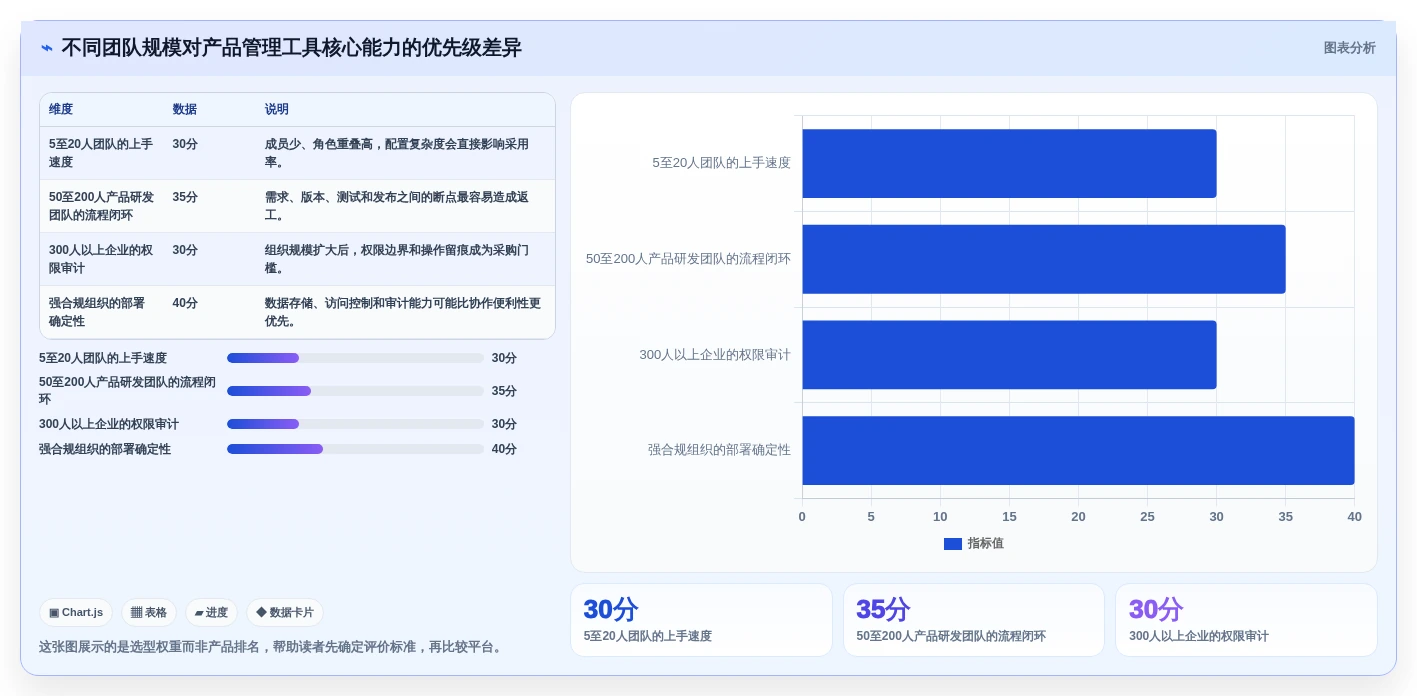This screenshot has width=1417, height=696.
Task: Click the 数据 column header
Action: [184, 110]
